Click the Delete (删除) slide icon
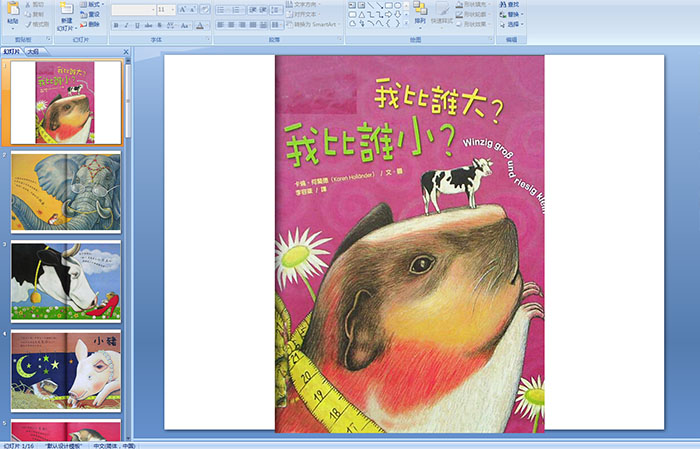Viewport: 700px width, 449px height. pyautogui.click(x=83, y=25)
